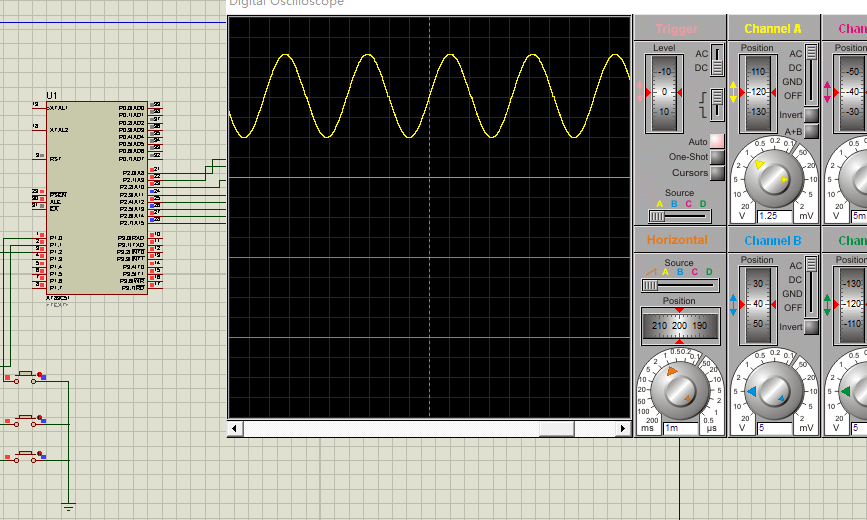Click the top push button switch
This screenshot has height=520, width=867.
coord(25,377)
